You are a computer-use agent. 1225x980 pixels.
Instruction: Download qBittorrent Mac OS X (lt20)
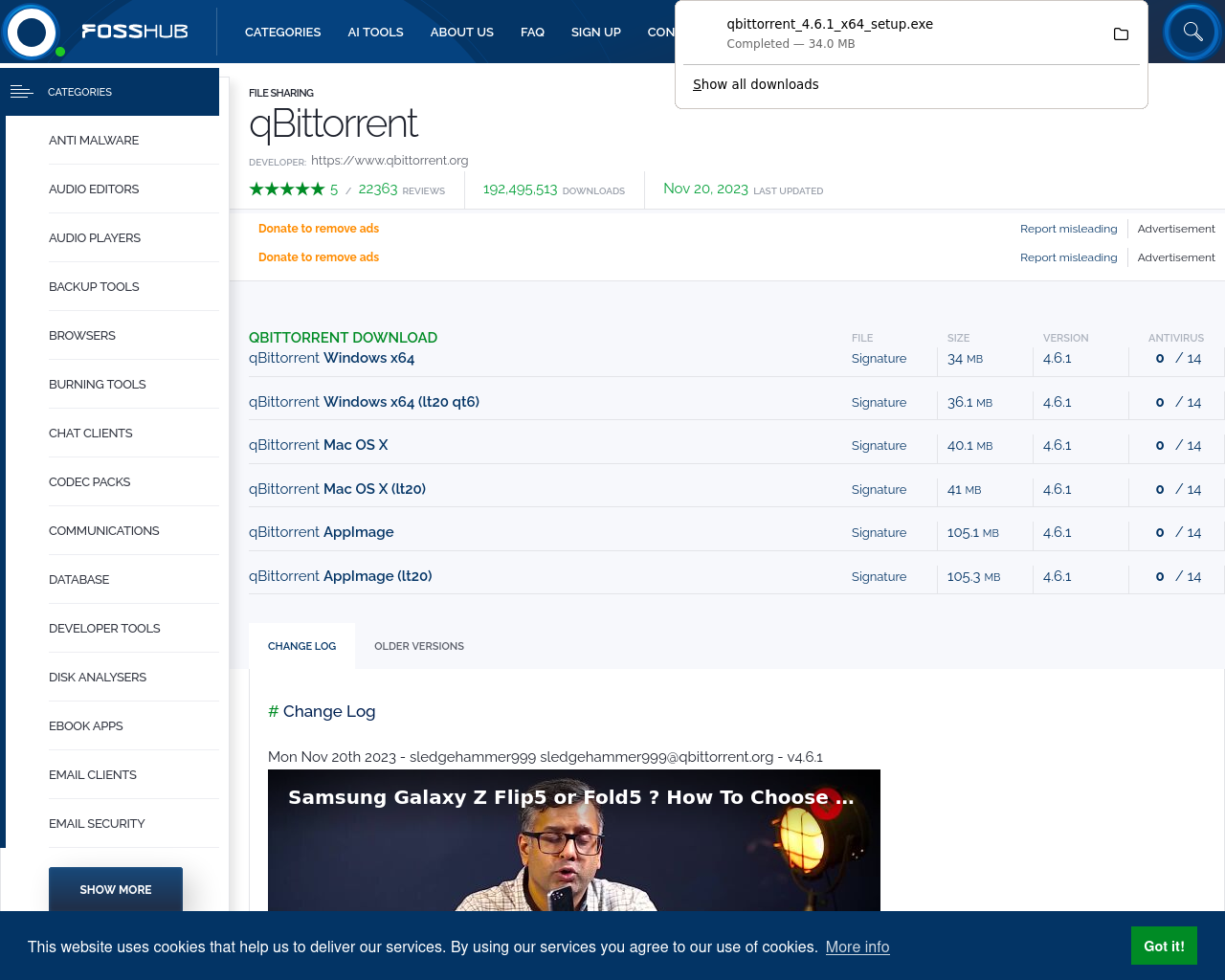tap(337, 489)
